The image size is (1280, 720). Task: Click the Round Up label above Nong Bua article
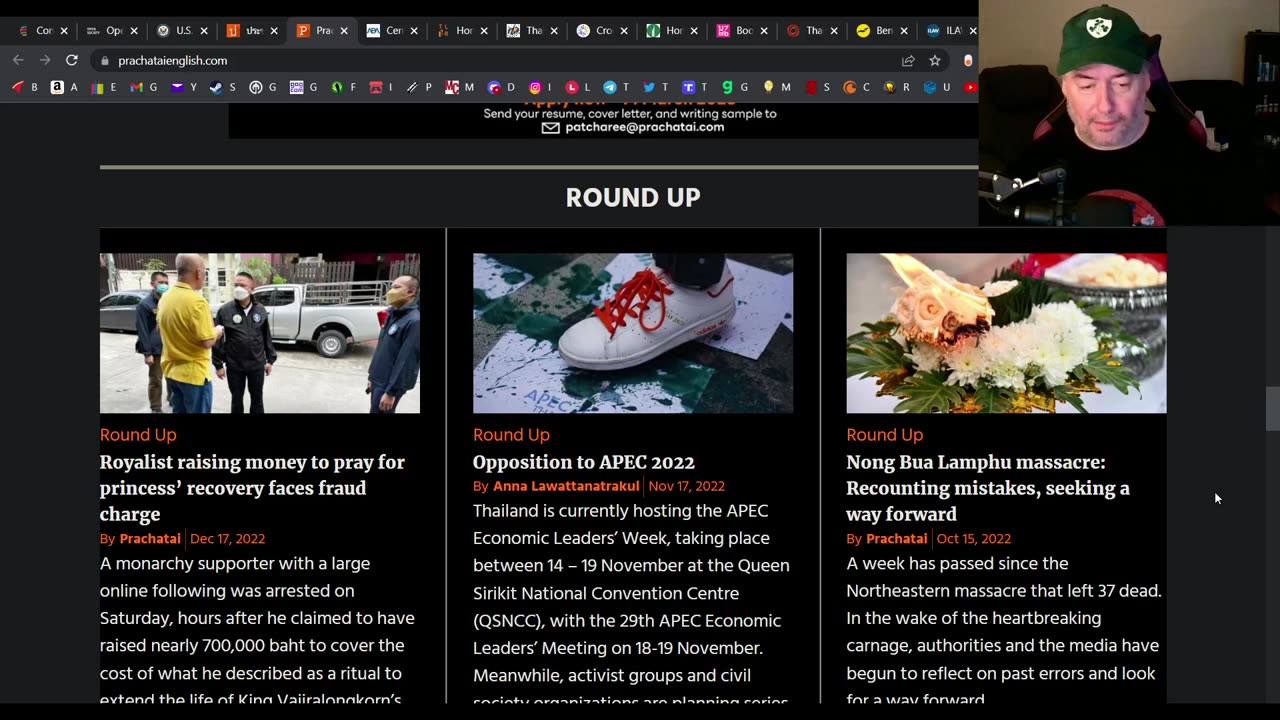point(885,435)
